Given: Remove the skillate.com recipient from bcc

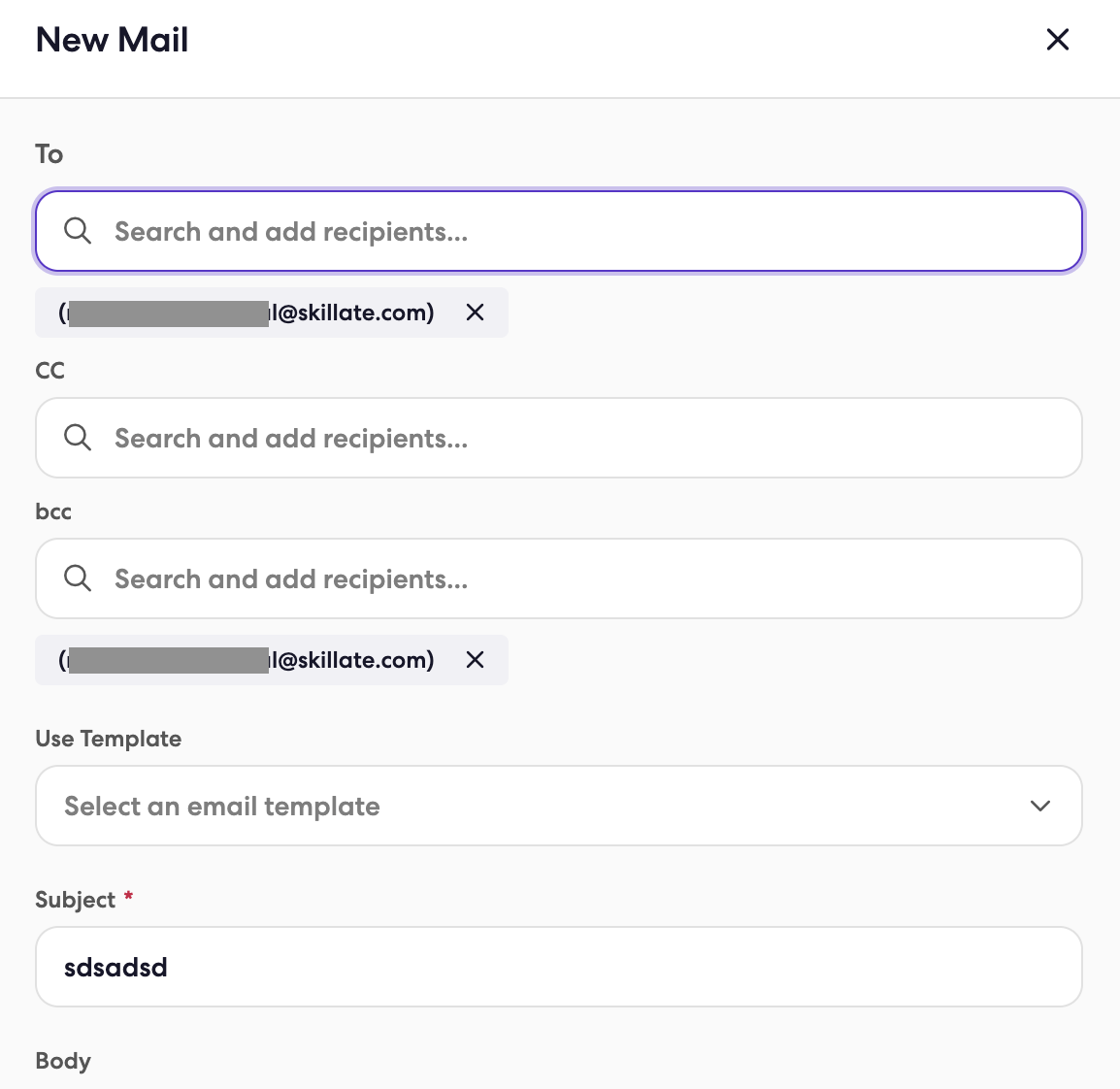Looking at the screenshot, I should click(x=475, y=660).
